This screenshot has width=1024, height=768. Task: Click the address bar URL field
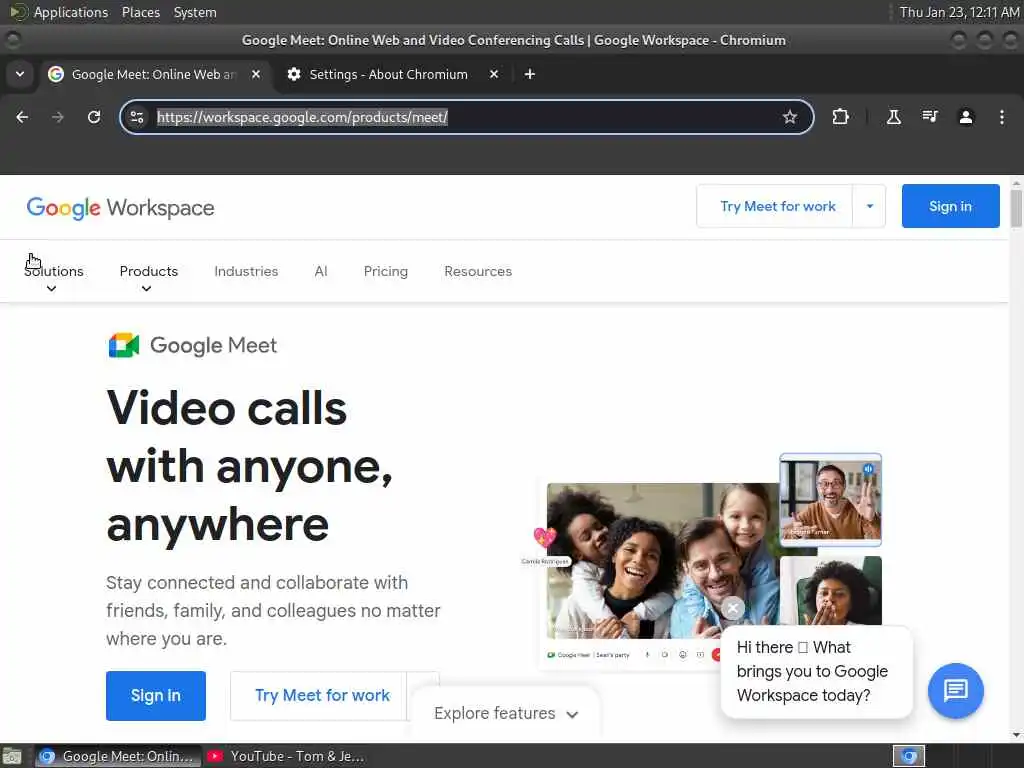click(464, 117)
